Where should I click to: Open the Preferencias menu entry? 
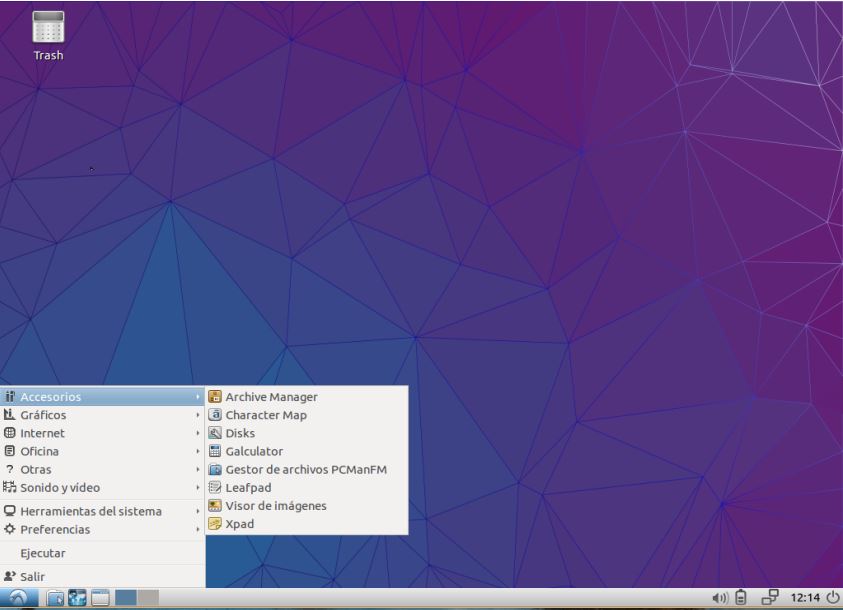pos(55,529)
